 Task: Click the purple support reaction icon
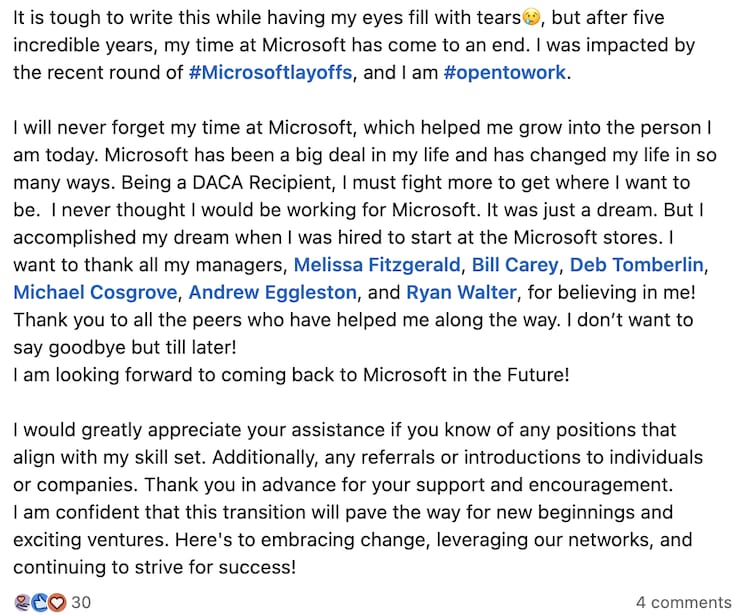tap(22, 602)
